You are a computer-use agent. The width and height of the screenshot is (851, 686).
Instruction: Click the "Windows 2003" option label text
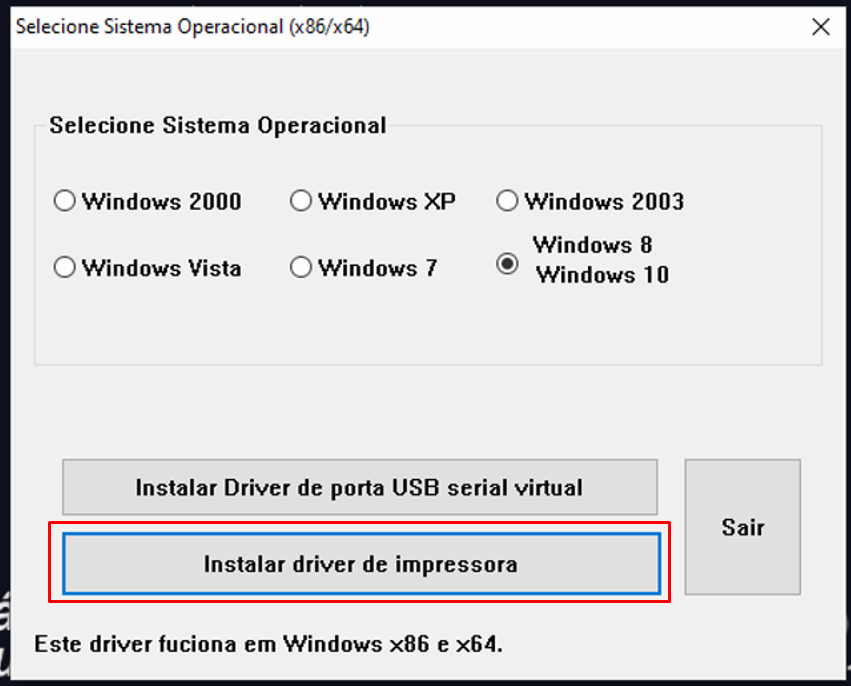(x=604, y=201)
